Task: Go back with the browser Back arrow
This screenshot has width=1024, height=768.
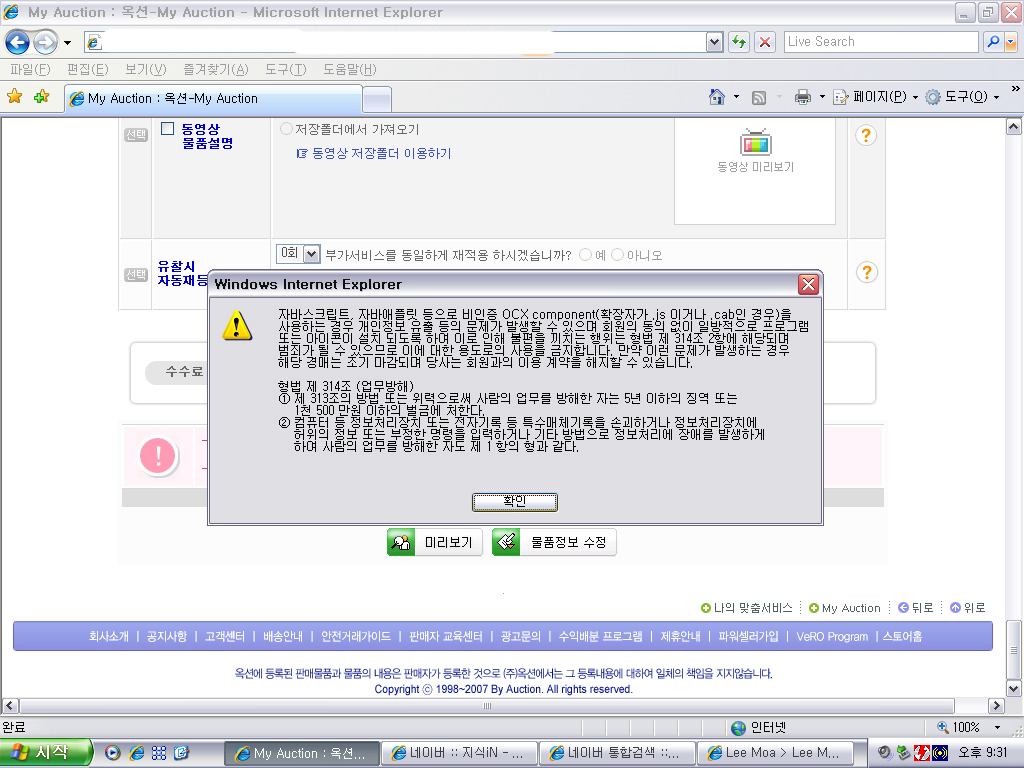Action: coord(17,42)
